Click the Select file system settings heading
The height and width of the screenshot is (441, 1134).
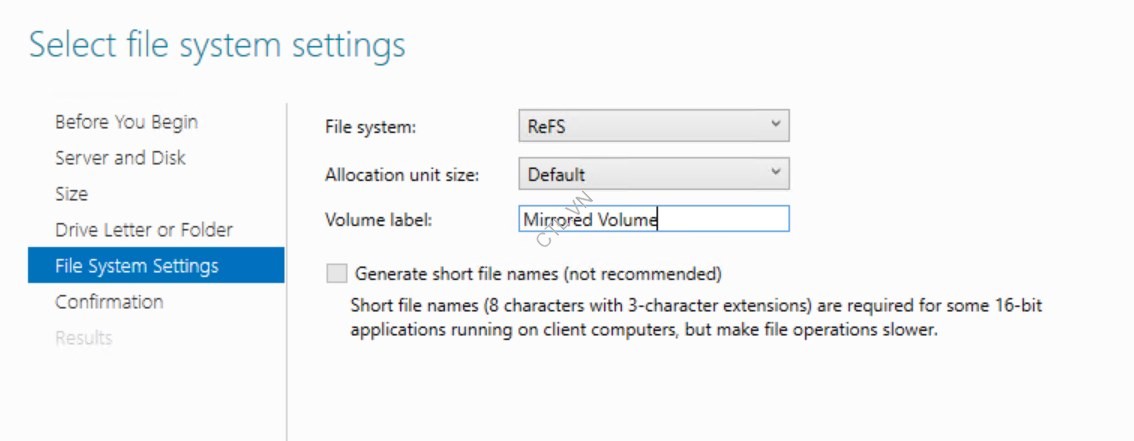(217, 45)
